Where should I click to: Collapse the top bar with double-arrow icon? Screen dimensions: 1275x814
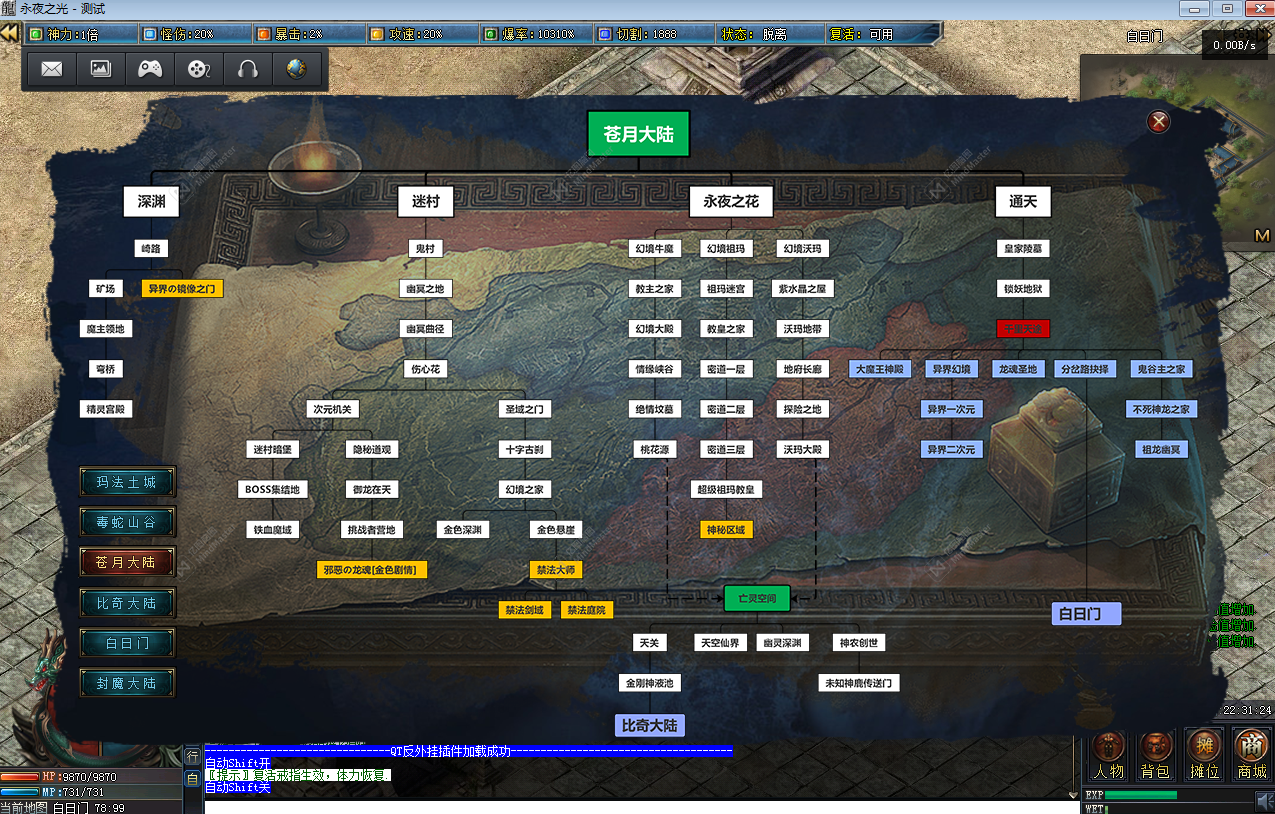[x=10, y=33]
